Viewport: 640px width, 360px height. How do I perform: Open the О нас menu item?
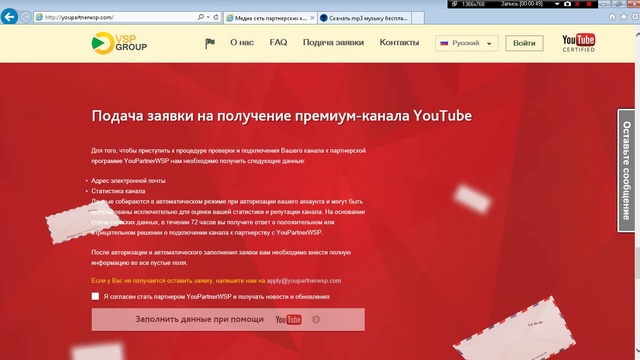[242, 42]
